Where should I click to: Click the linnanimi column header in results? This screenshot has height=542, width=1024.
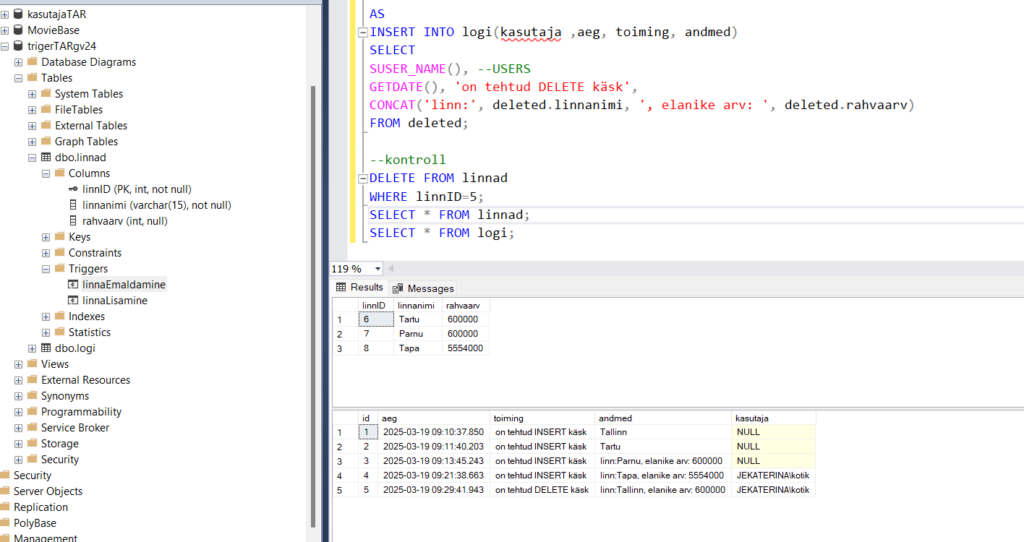click(418, 305)
